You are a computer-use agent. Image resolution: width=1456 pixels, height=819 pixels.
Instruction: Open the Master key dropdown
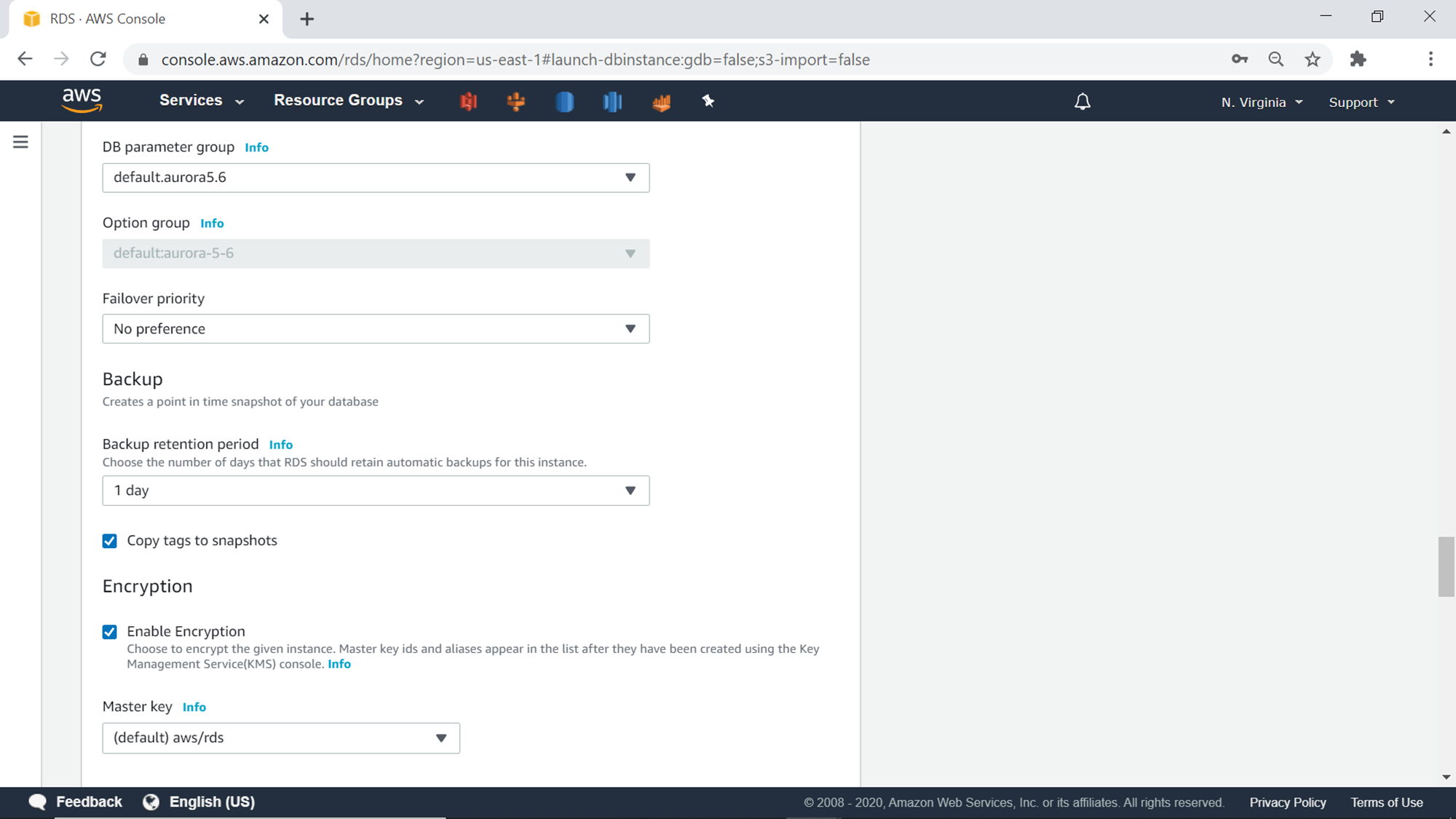(281, 737)
